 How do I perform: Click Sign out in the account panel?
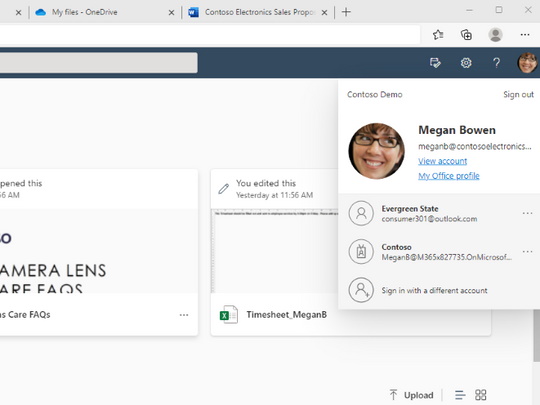(518, 94)
